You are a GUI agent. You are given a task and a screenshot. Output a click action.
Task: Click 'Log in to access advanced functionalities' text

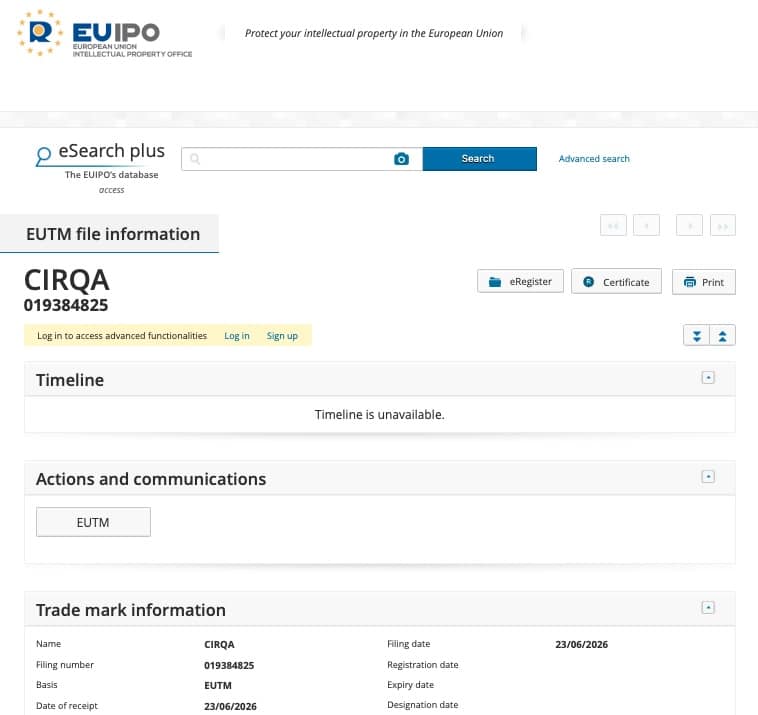(122, 336)
